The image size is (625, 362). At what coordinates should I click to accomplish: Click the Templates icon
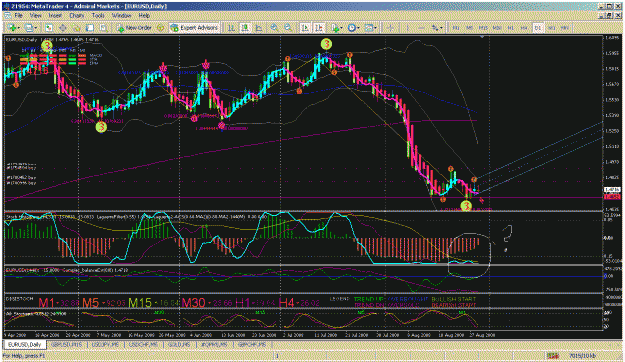point(369,28)
